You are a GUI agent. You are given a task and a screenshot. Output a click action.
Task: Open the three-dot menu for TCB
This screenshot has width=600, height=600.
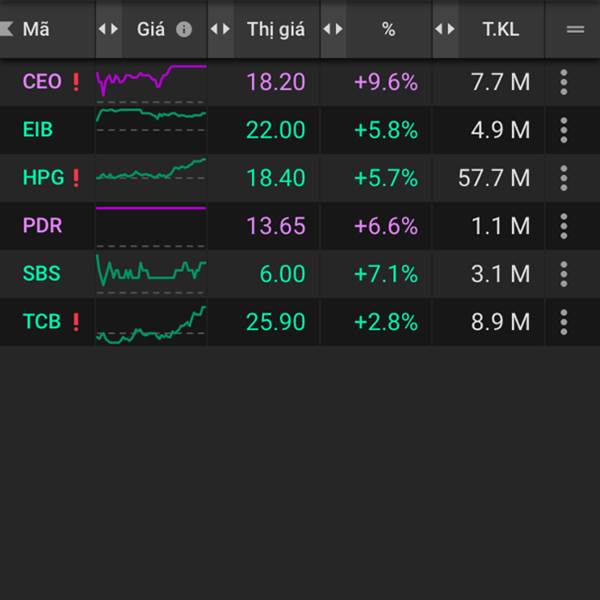click(x=563, y=322)
